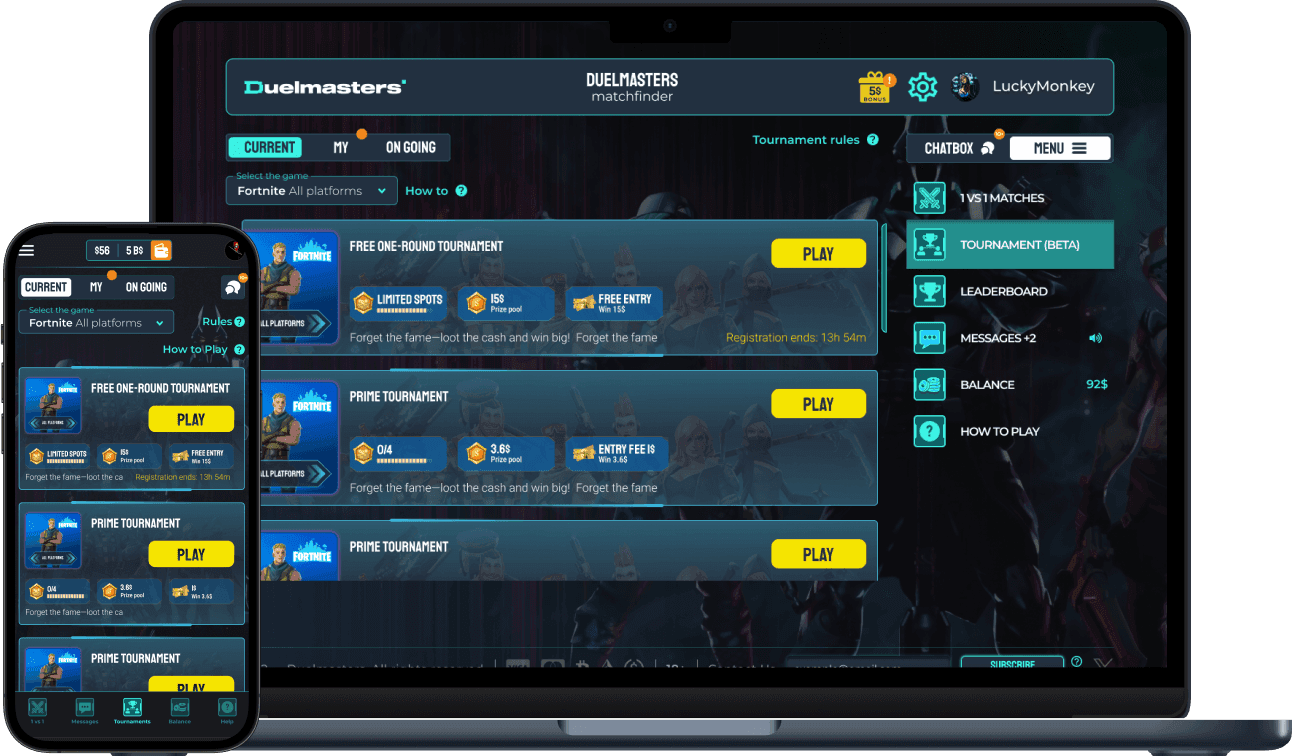The width and height of the screenshot is (1292, 756).
Task: Mute message sounds via speaker icon
Action: pyautogui.click(x=1095, y=338)
